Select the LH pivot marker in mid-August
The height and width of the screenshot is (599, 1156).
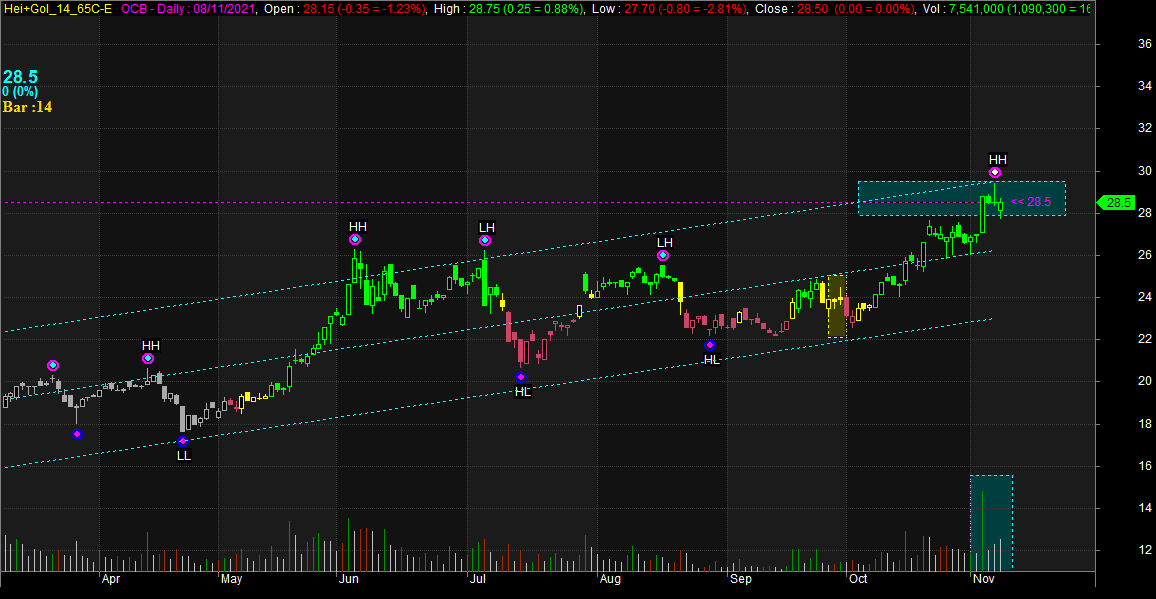663,256
